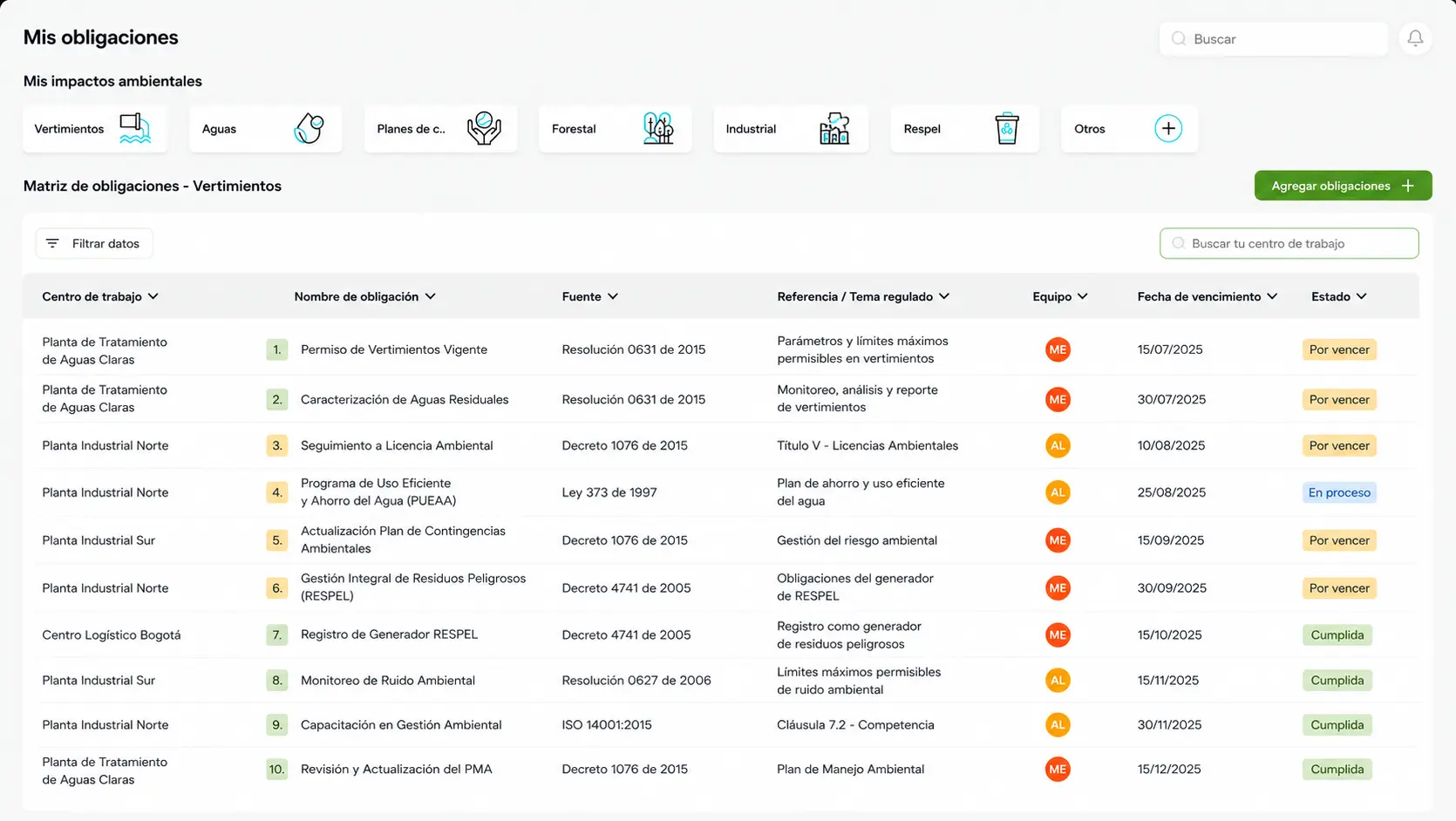Expand the Estado column dropdown
Viewport: 1456px width, 821px height.
1361,296
